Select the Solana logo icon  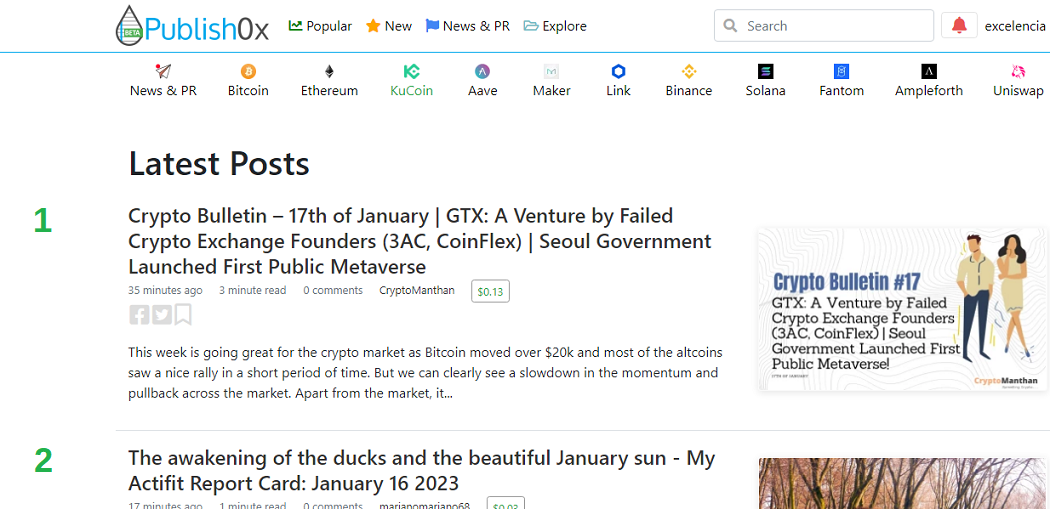[765, 71]
